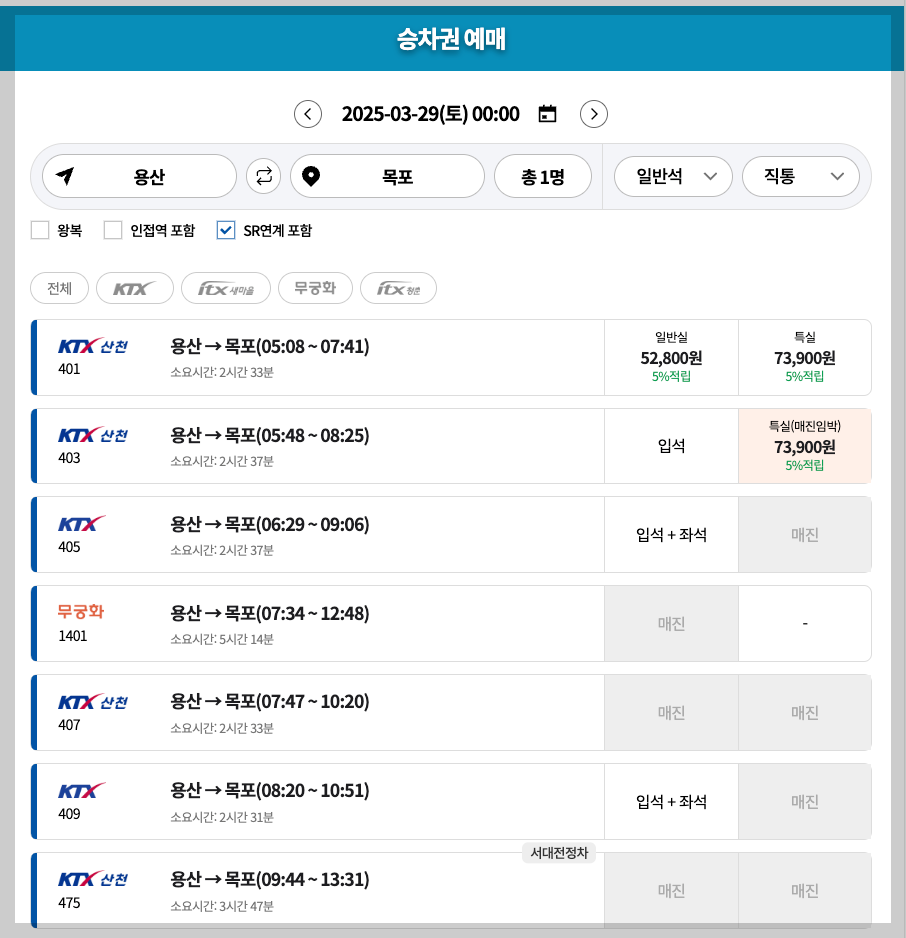Click the next date arrow
The height and width of the screenshot is (938, 906).
[593, 114]
